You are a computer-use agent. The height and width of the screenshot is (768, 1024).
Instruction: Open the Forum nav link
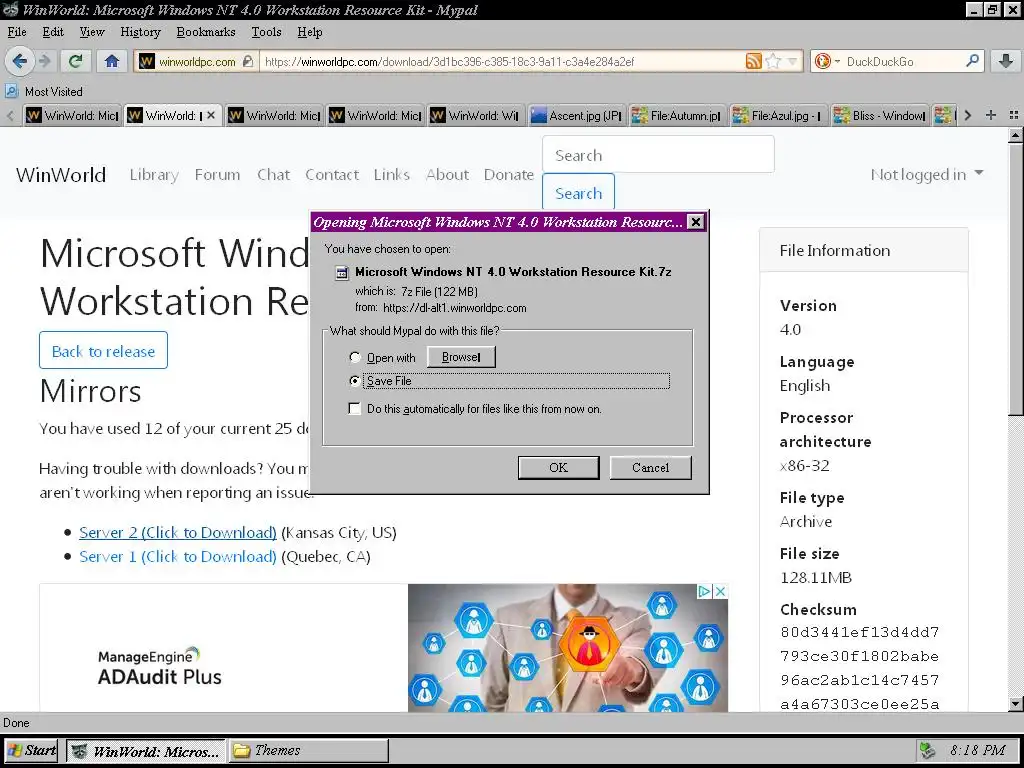[x=217, y=174]
